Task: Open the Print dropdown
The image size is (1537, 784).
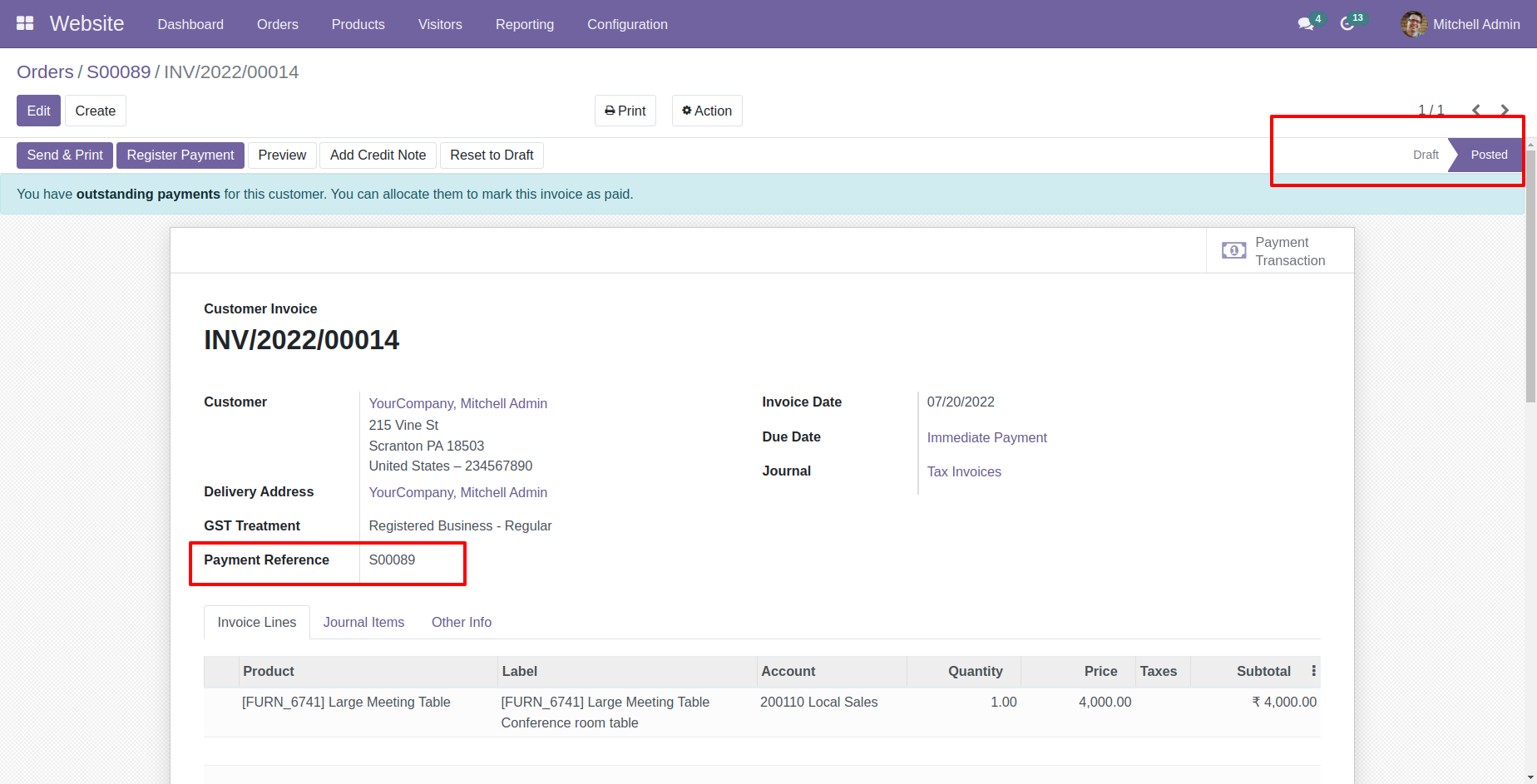Action: (x=625, y=111)
